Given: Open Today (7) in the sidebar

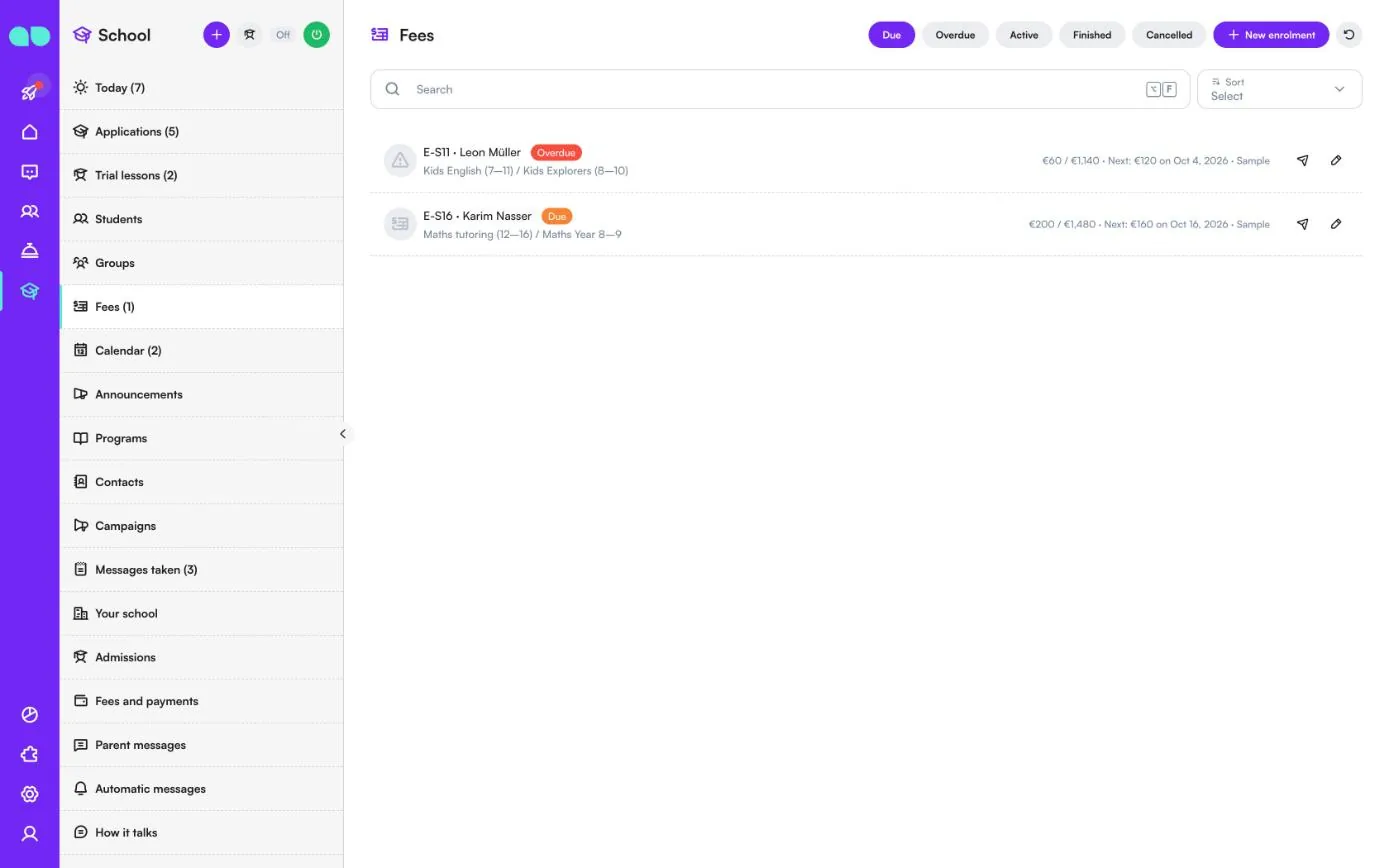Looking at the screenshot, I should click(x=201, y=88).
